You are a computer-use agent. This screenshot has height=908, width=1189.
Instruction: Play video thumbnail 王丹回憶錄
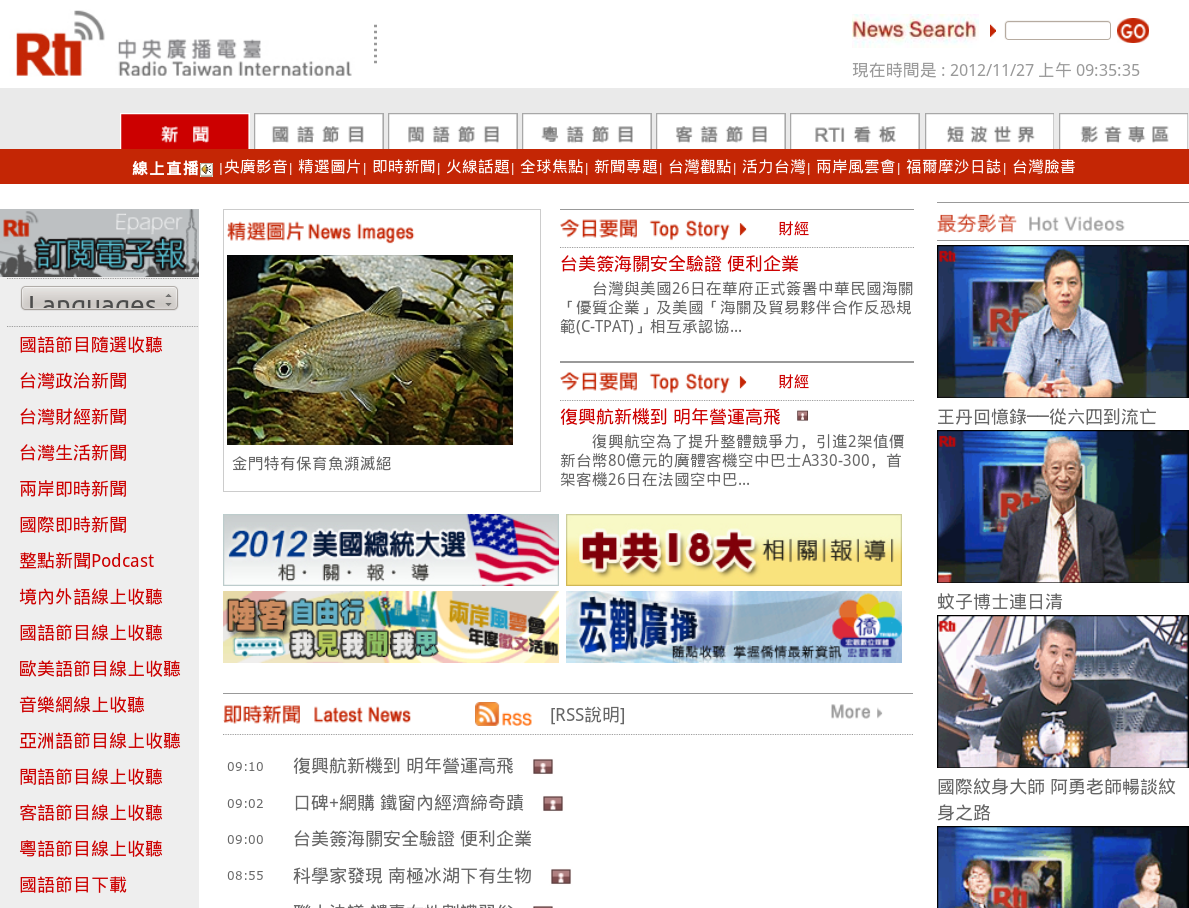(x=1063, y=322)
